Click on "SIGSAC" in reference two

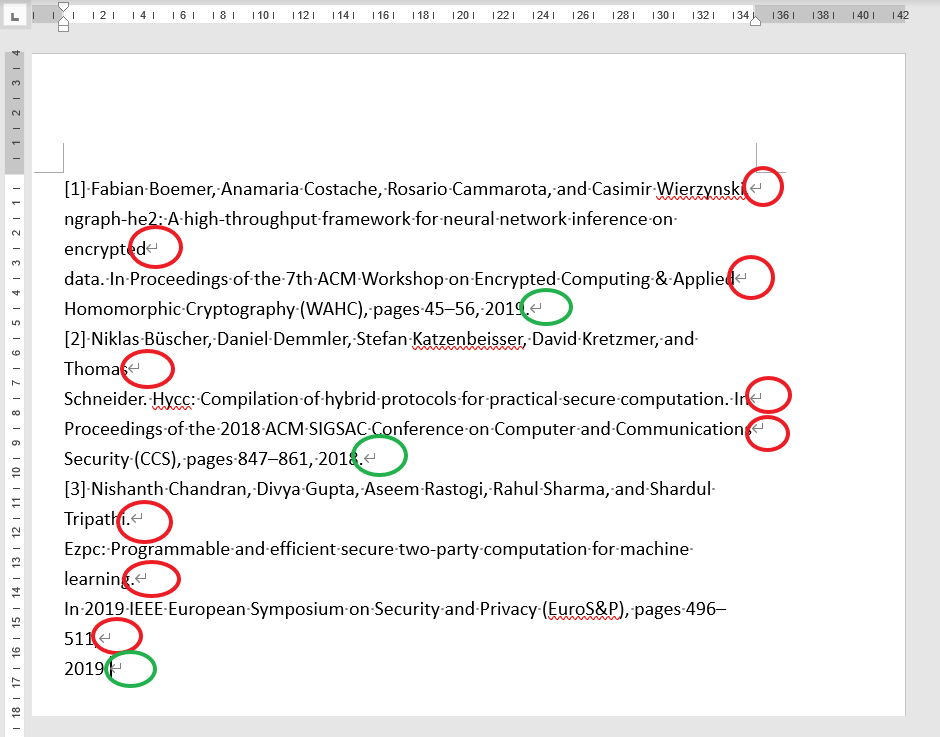pyautogui.click(x=337, y=429)
